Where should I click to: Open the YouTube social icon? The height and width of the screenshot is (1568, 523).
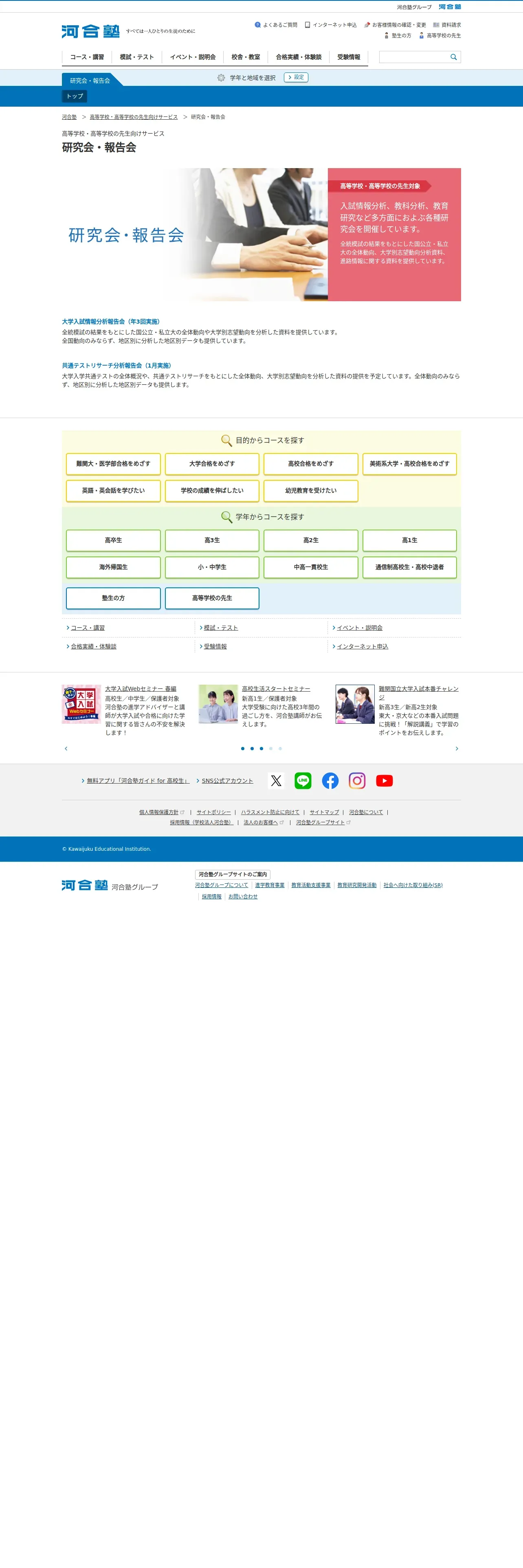(x=384, y=780)
